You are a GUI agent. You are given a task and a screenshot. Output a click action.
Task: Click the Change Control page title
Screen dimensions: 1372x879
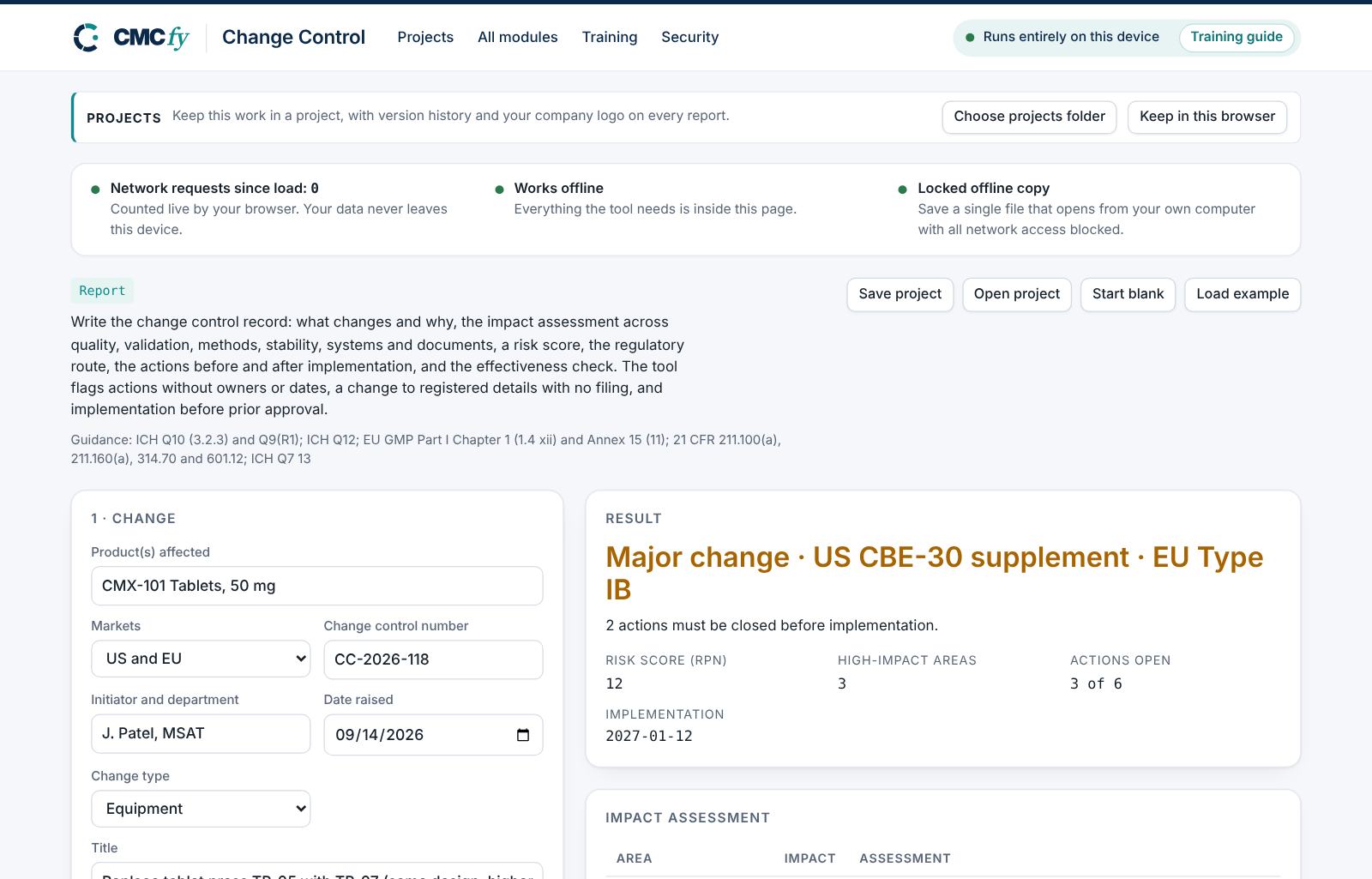(293, 37)
